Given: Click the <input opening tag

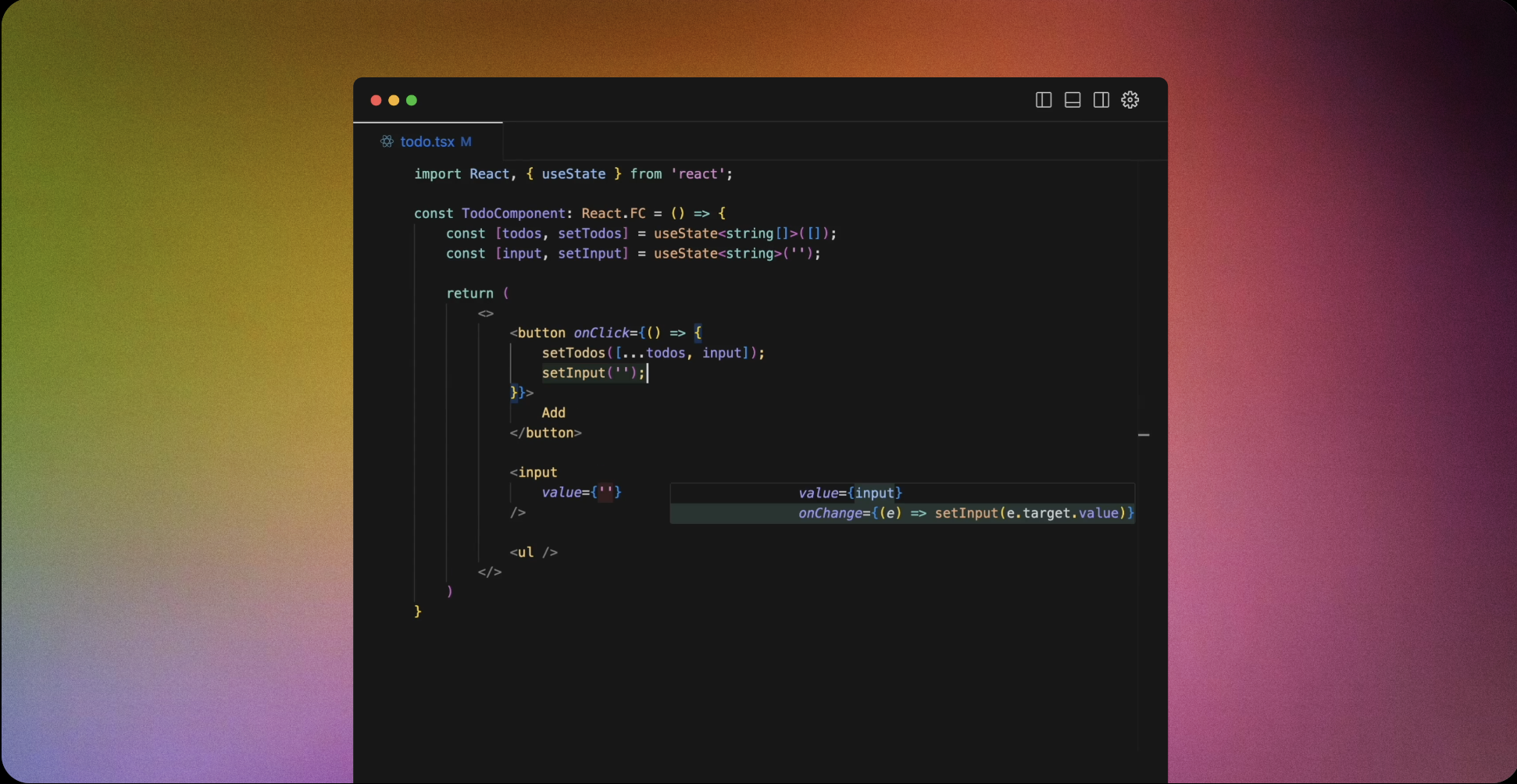Looking at the screenshot, I should point(534,472).
